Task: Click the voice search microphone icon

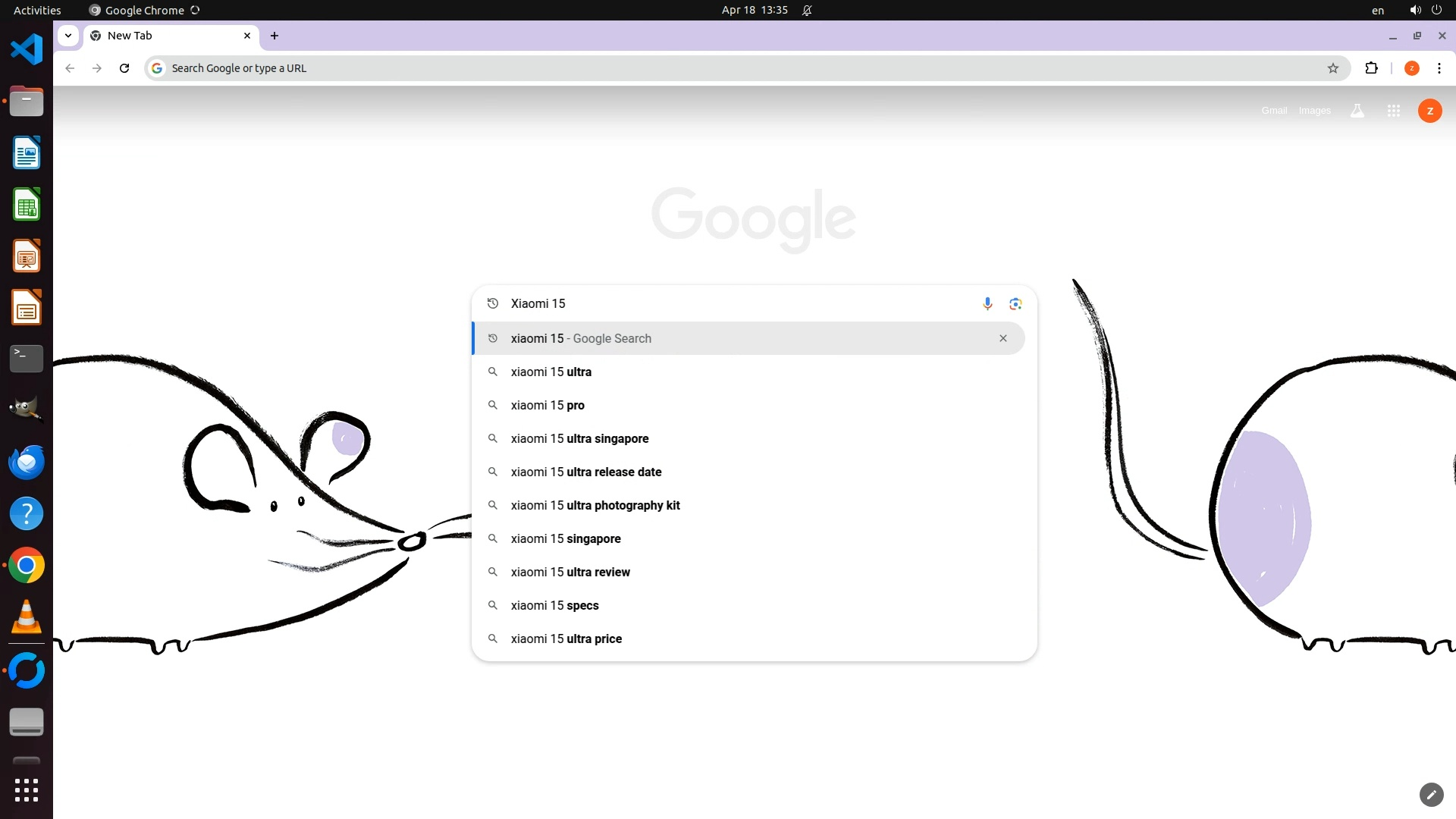Action: (987, 303)
